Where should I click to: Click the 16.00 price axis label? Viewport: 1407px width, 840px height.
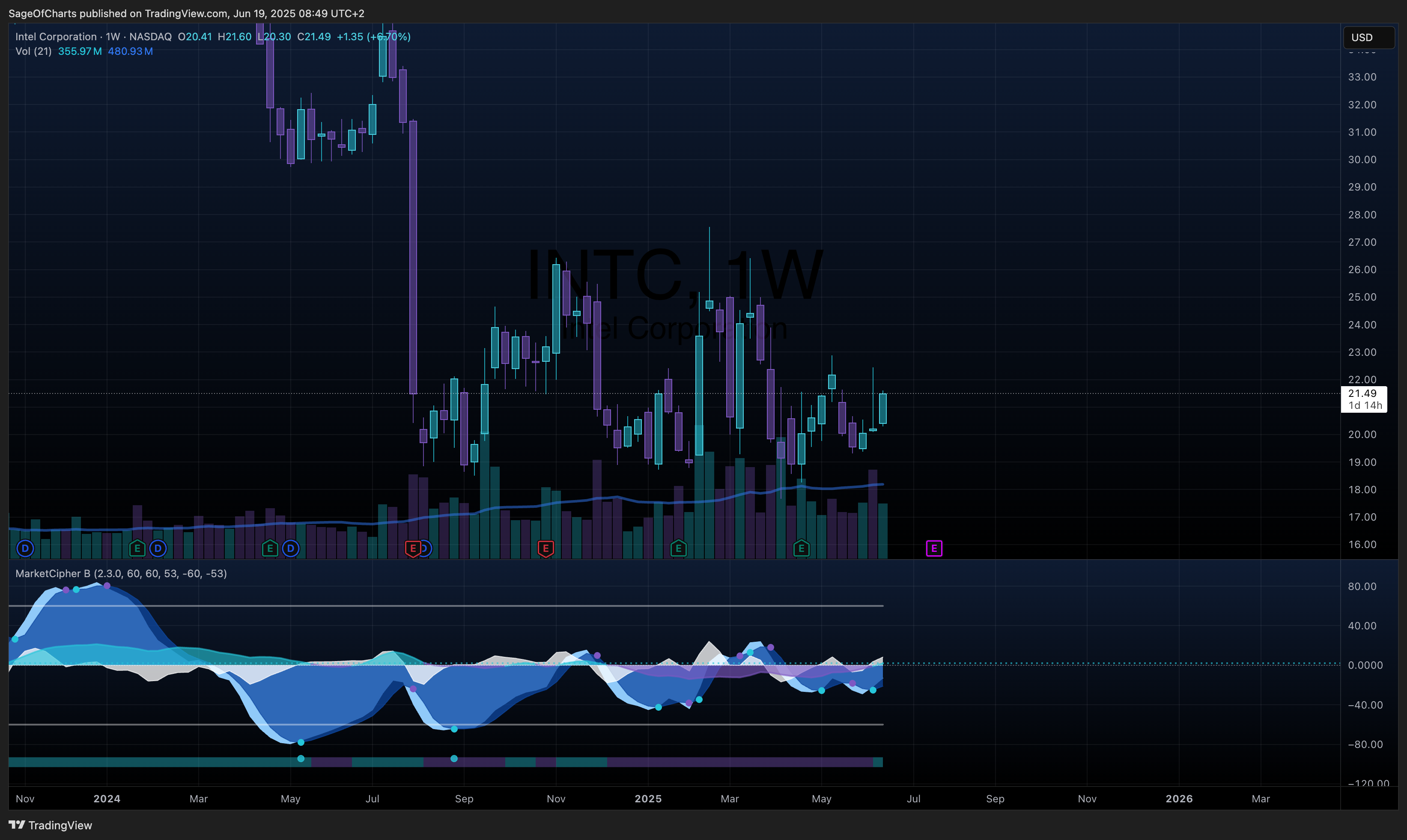1362,545
